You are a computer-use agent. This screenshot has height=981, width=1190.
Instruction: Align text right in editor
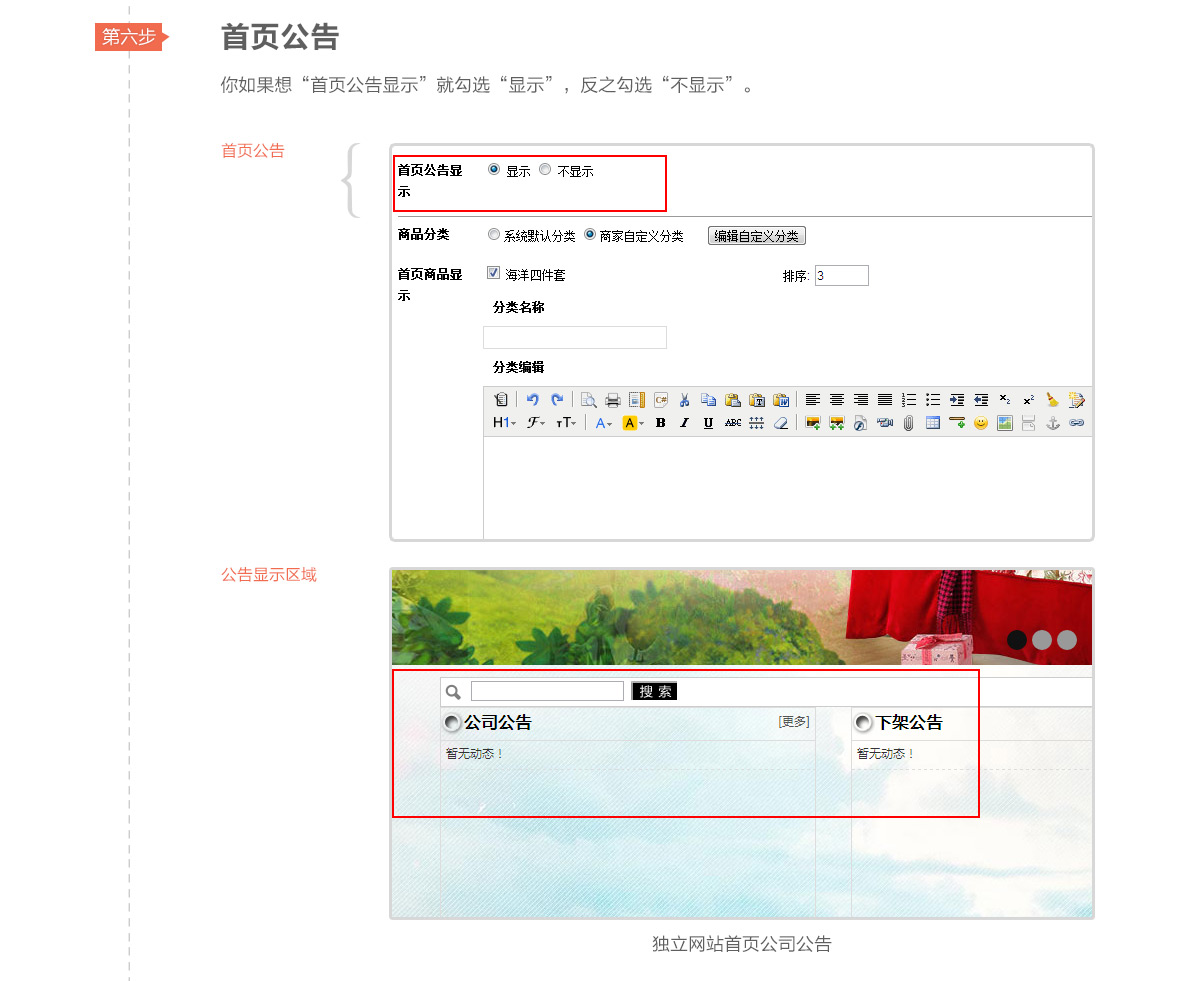pos(861,400)
